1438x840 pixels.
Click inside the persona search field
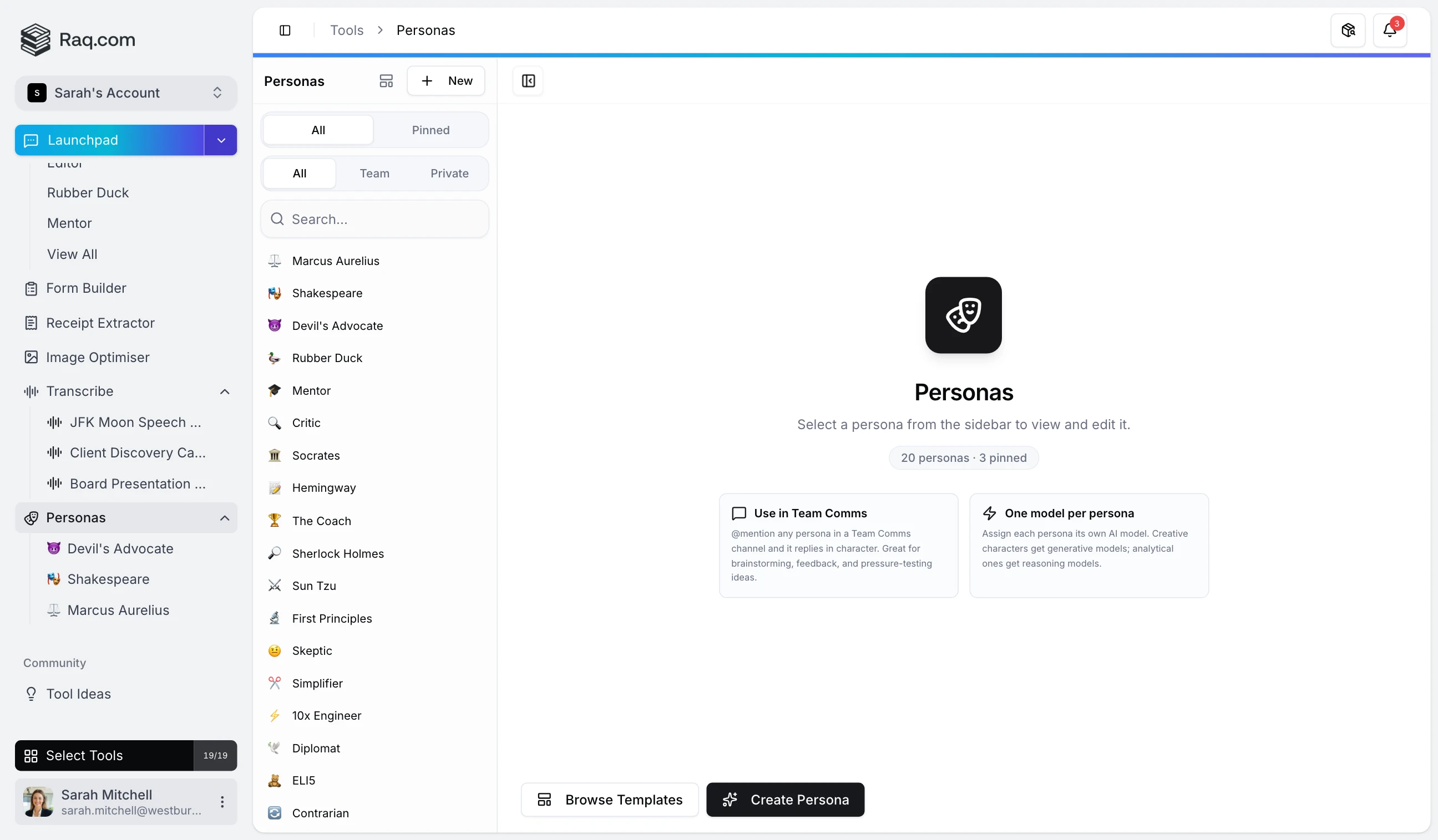(374, 219)
